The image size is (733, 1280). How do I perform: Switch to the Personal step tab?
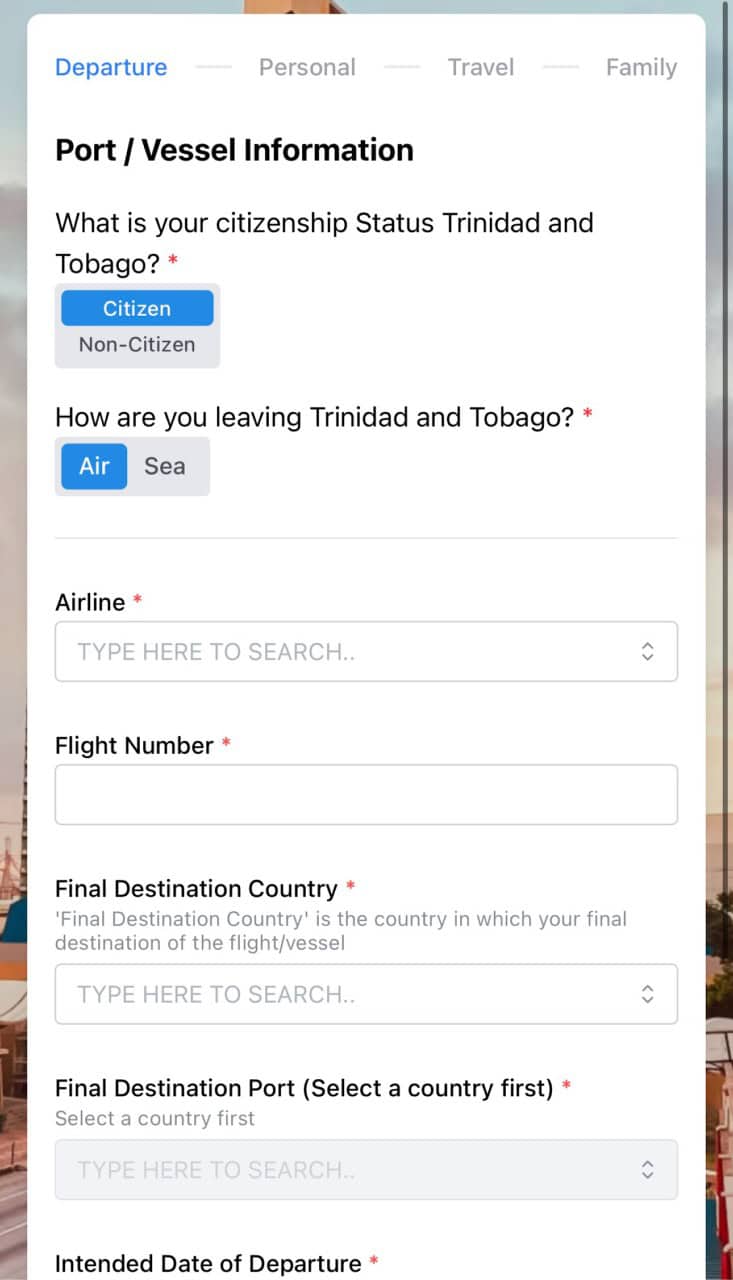(x=307, y=67)
